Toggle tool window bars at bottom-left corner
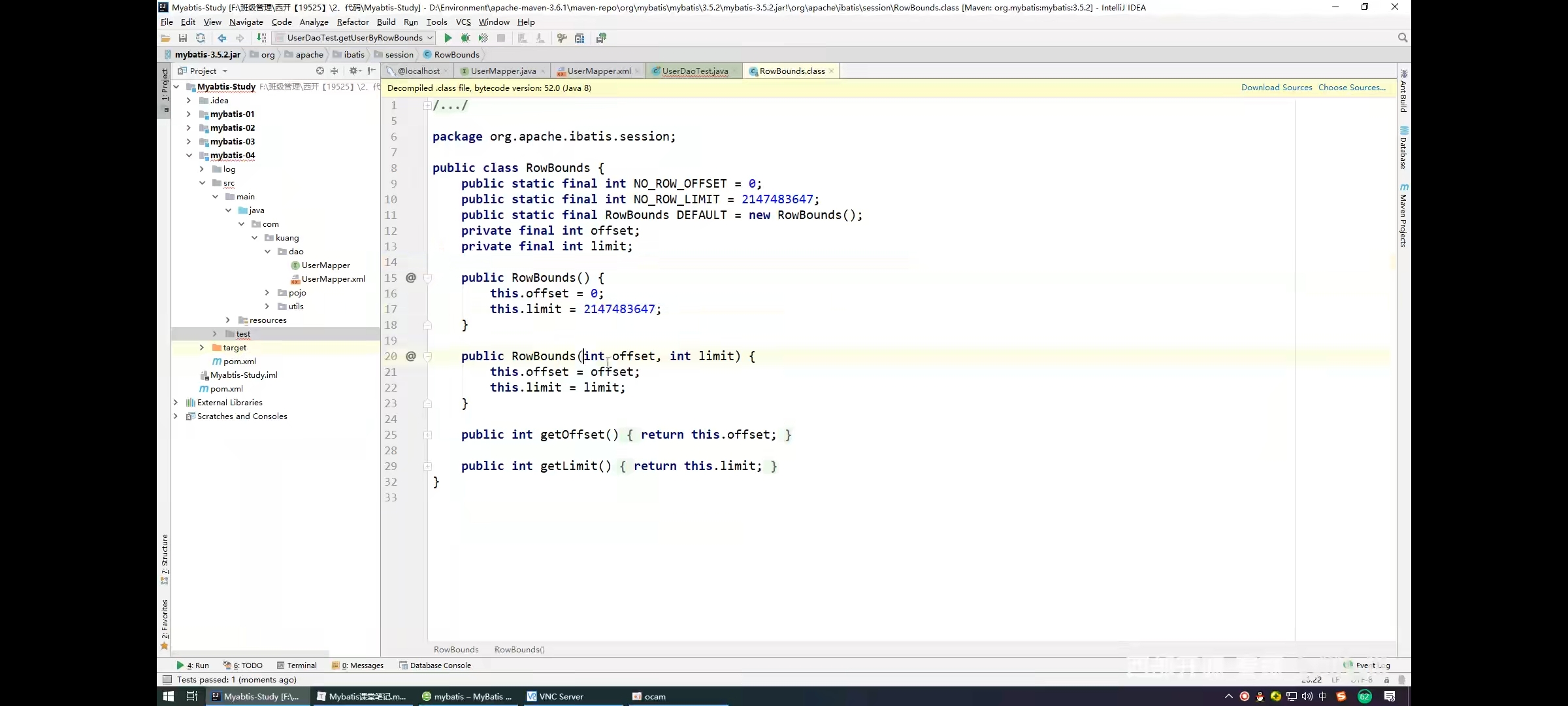The height and width of the screenshot is (706, 1568). (167, 679)
